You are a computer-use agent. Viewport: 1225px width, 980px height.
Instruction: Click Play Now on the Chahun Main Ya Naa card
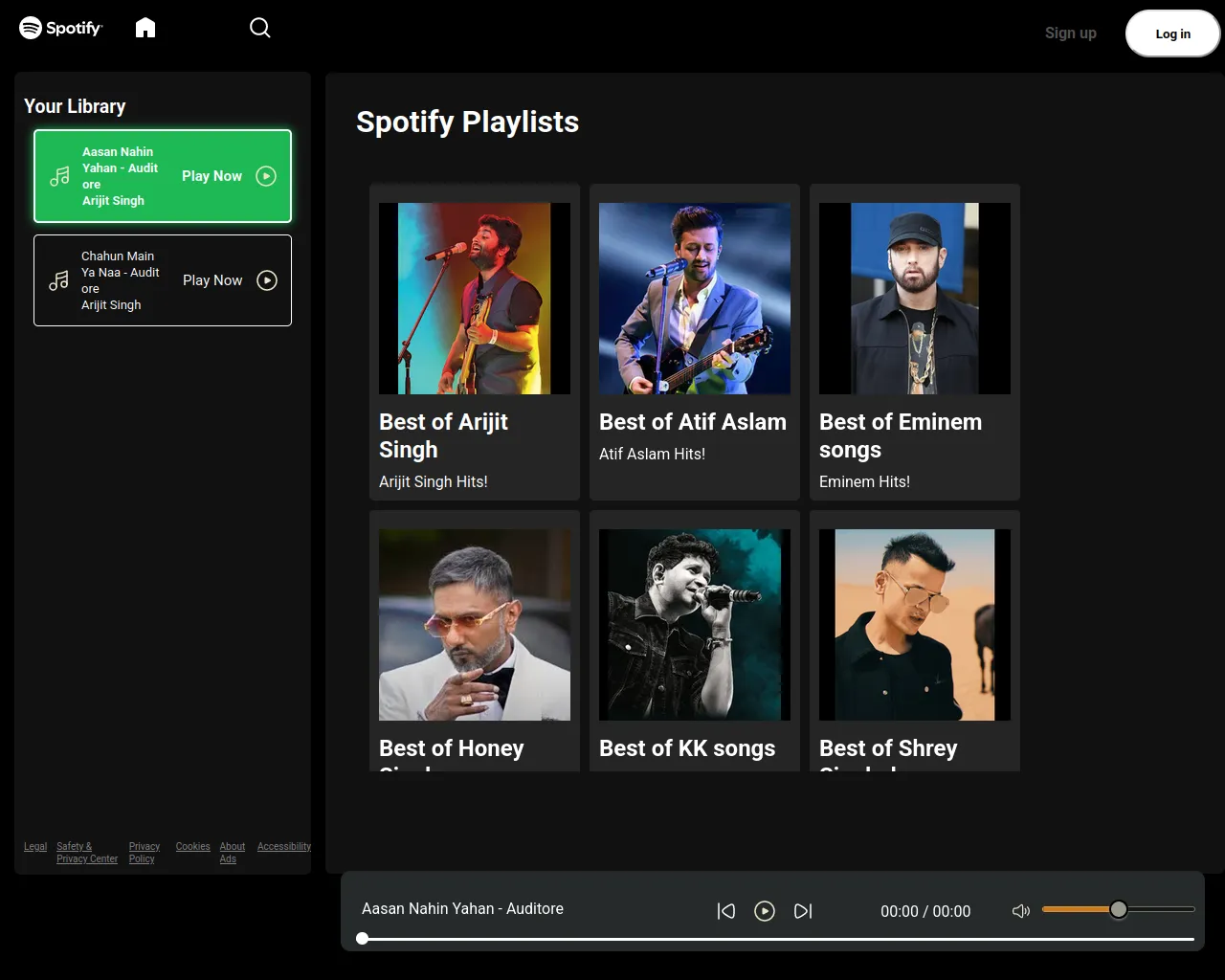[x=212, y=280]
